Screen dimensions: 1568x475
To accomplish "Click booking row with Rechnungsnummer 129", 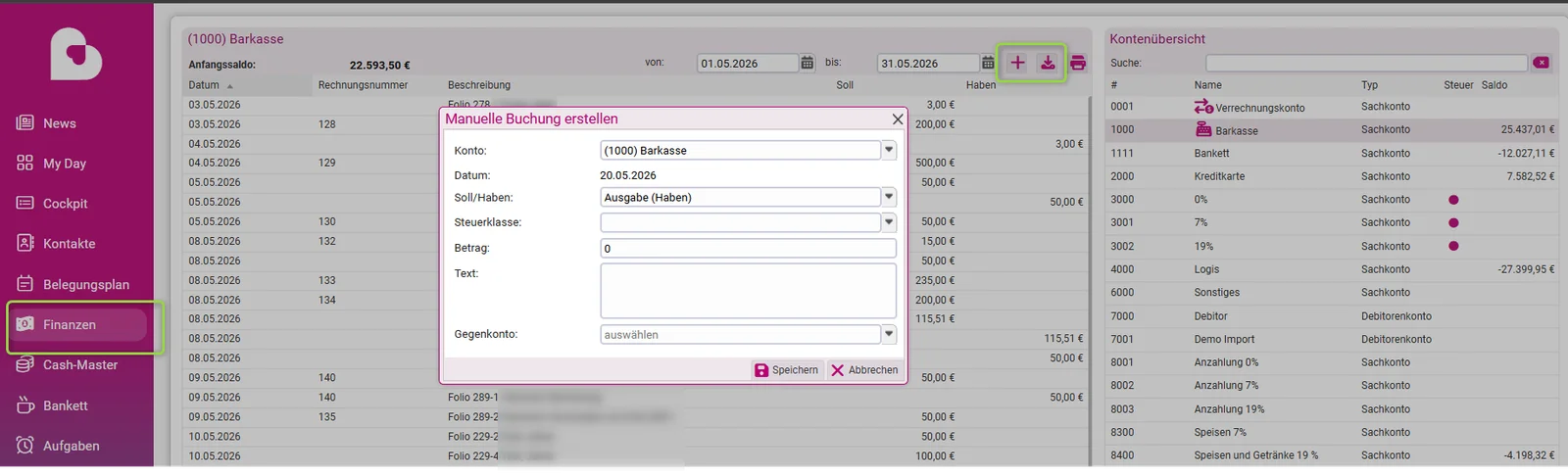I will tap(636, 163).
